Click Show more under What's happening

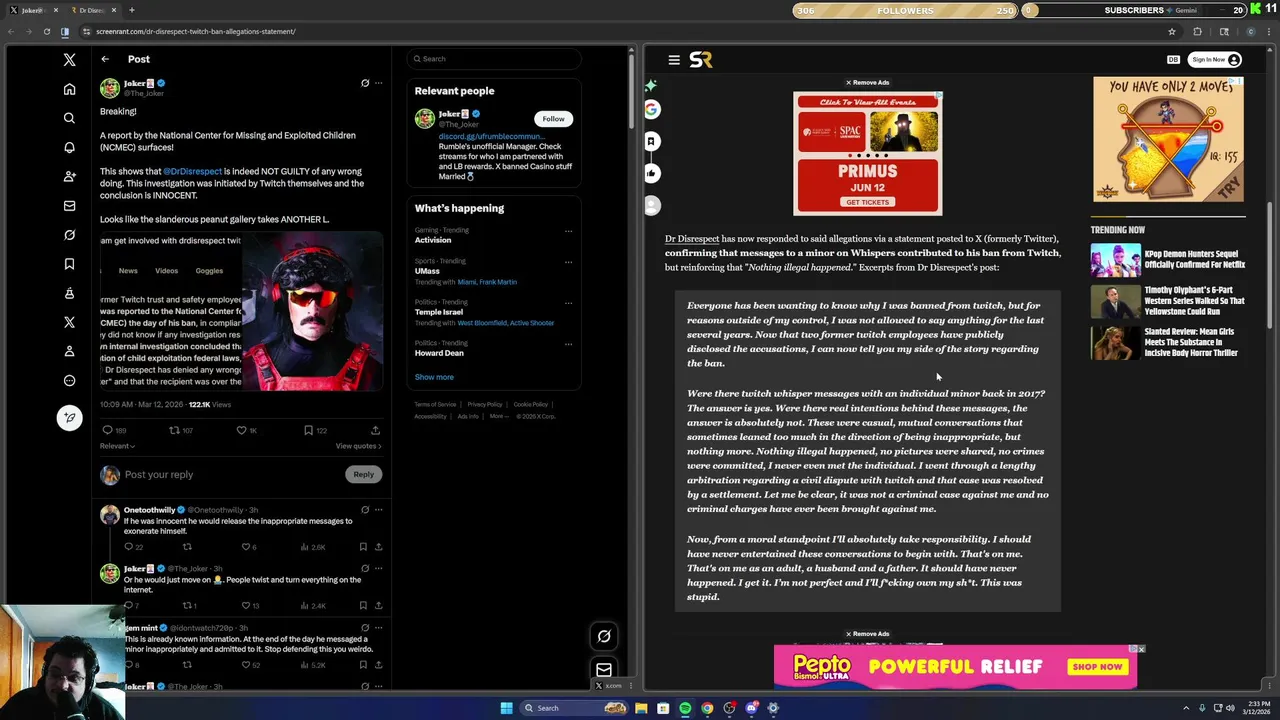tap(434, 377)
